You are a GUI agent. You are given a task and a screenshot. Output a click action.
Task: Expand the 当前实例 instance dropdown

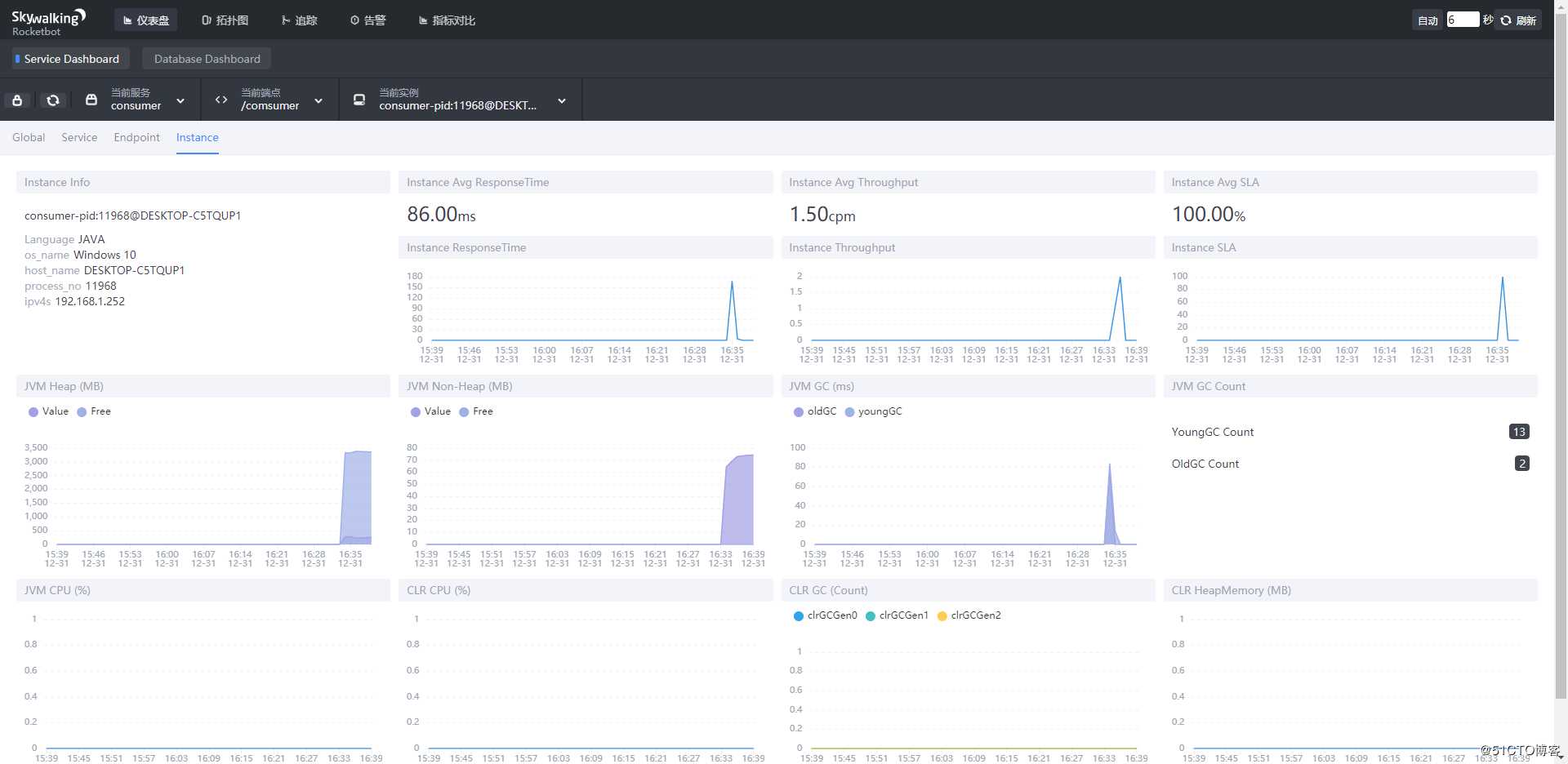(562, 100)
